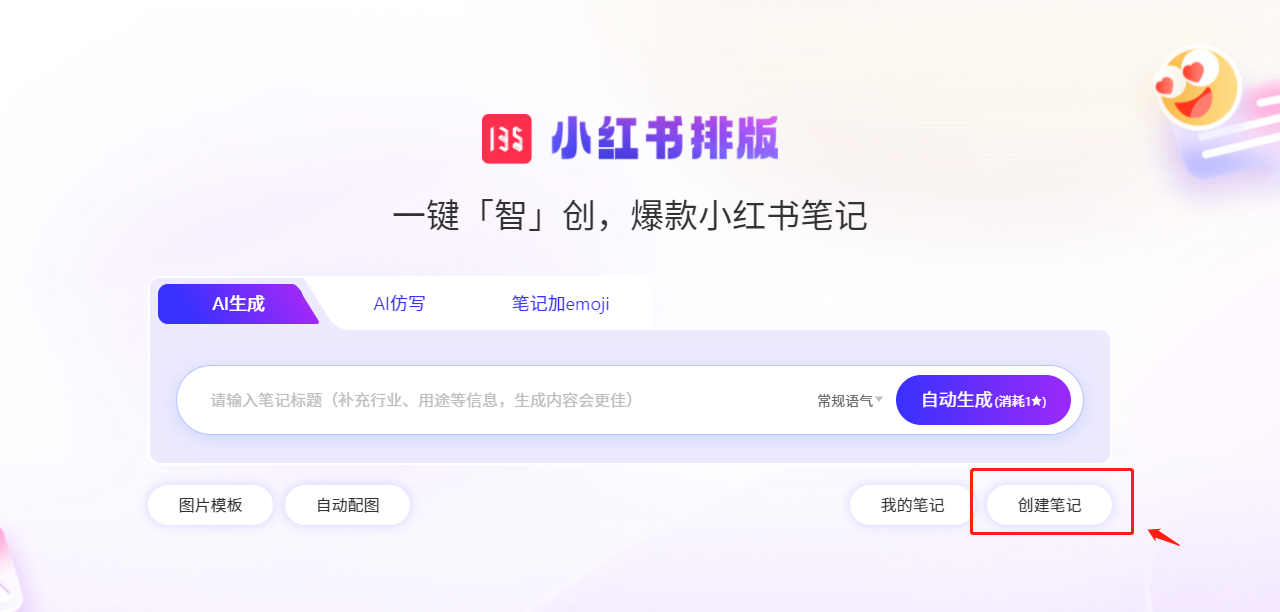Viewport: 1280px width, 612px height.
Task: Click the small triangle beside 常规语气
Action: (879, 400)
